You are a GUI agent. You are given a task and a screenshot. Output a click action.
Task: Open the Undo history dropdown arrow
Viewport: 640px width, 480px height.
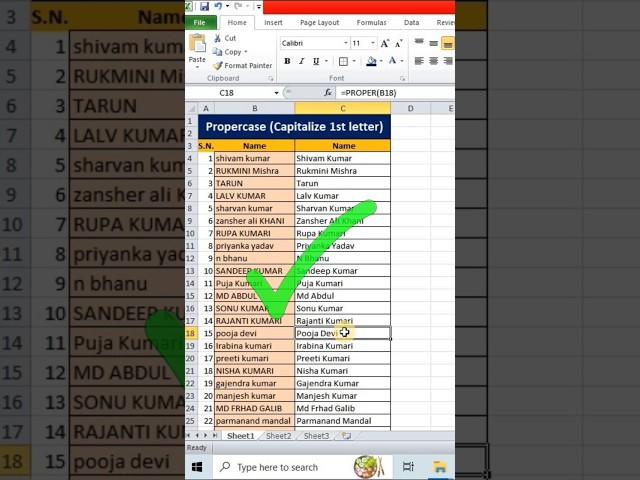coord(227,6)
